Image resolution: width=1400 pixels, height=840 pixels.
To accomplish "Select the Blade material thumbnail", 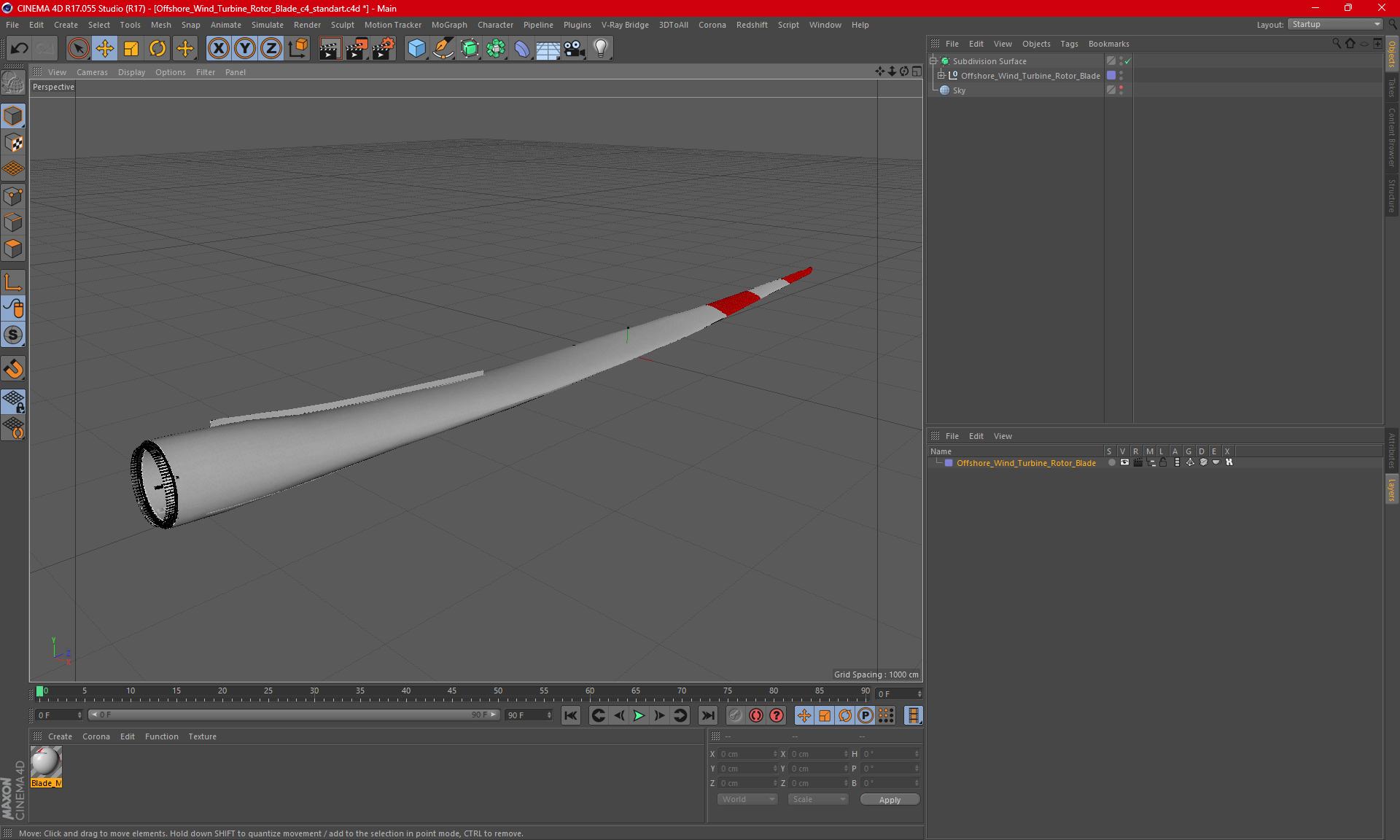I will [x=46, y=763].
